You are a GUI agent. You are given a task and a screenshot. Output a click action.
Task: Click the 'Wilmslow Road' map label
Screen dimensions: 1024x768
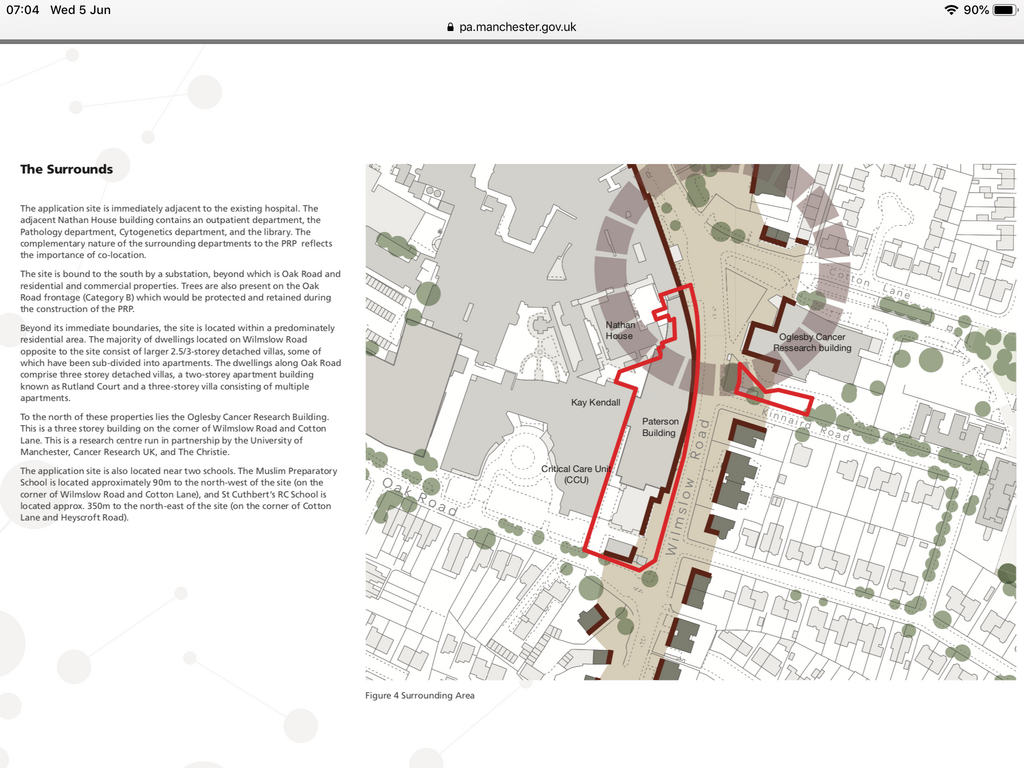(687, 487)
